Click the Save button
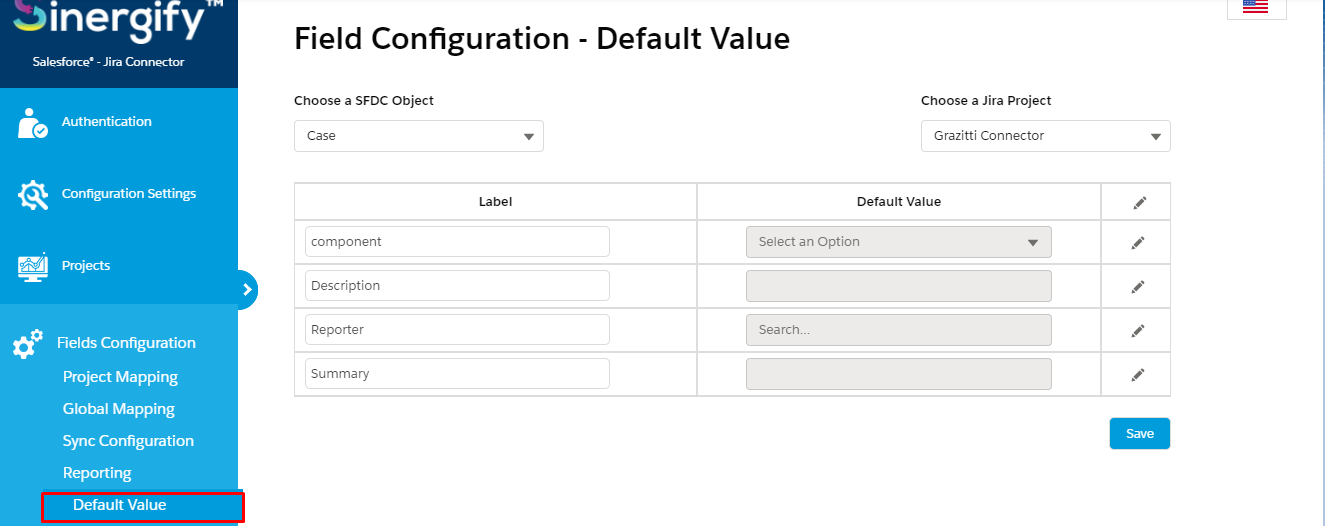1325x526 pixels. click(x=1140, y=434)
